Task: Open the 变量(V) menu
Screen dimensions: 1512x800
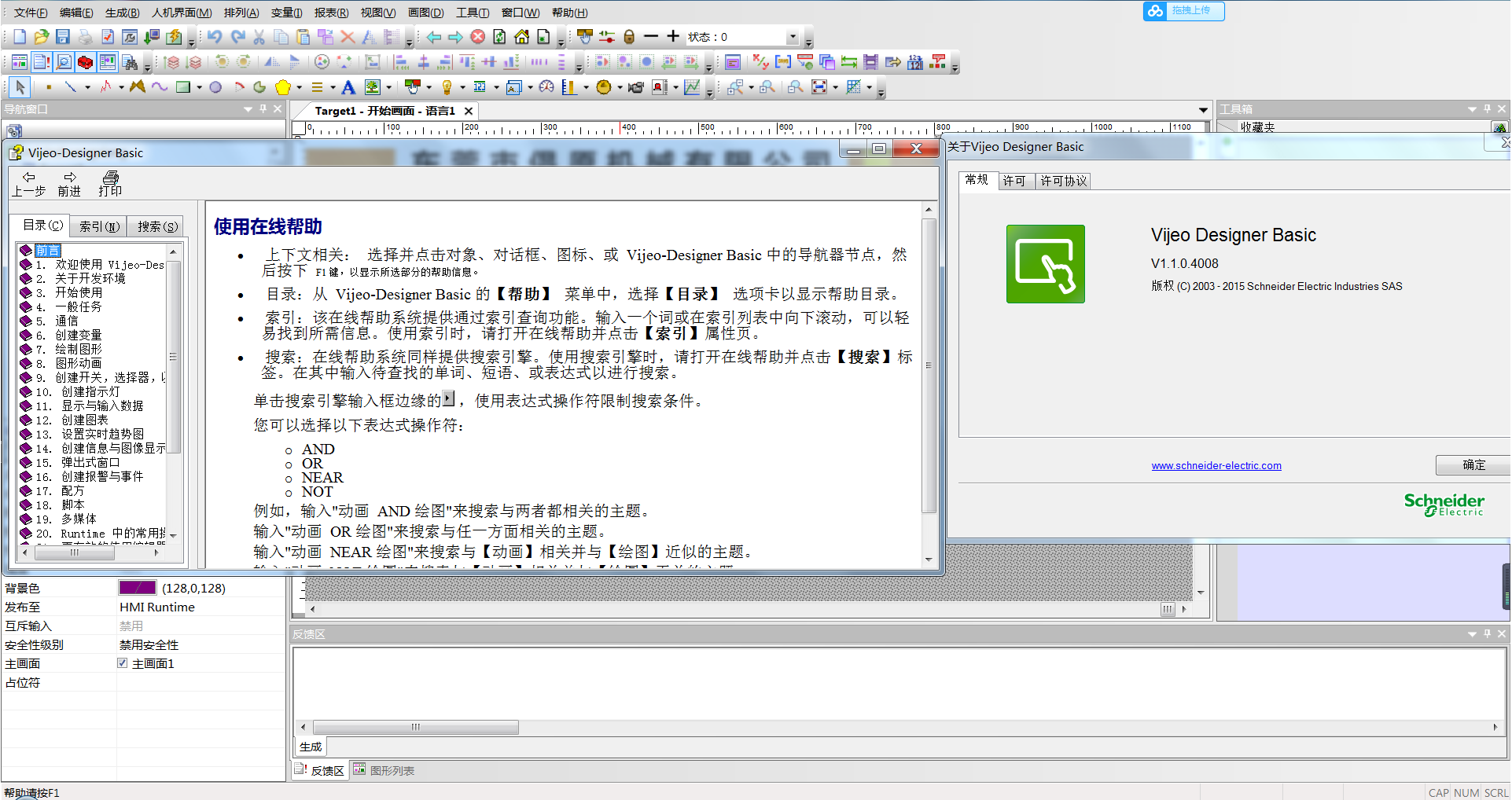Action: pyautogui.click(x=286, y=13)
